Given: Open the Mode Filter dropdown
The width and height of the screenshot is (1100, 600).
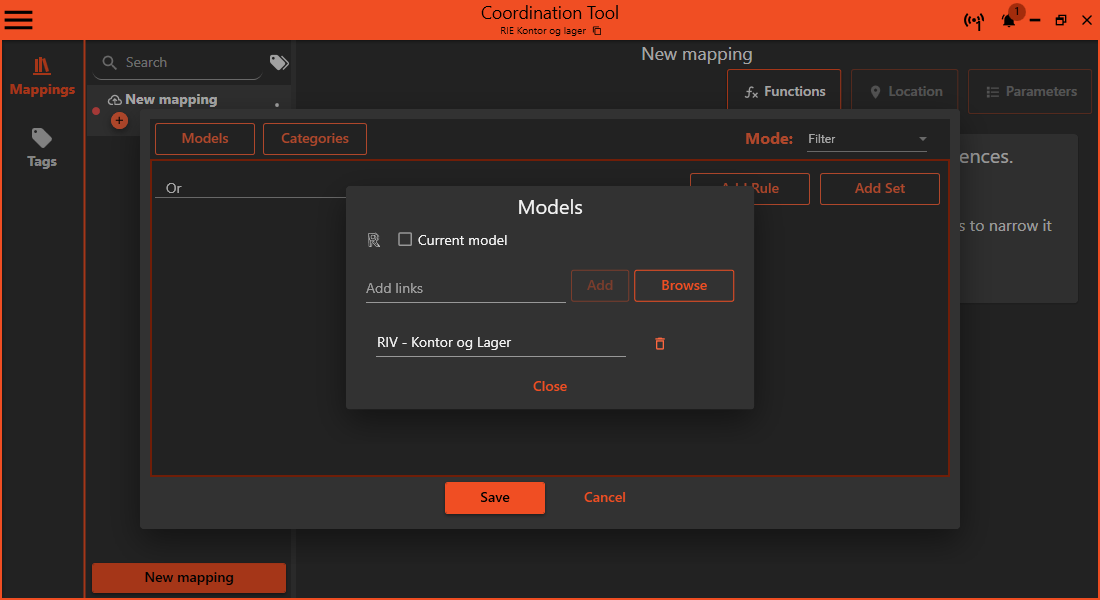Looking at the screenshot, I should (x=866, y=138).
